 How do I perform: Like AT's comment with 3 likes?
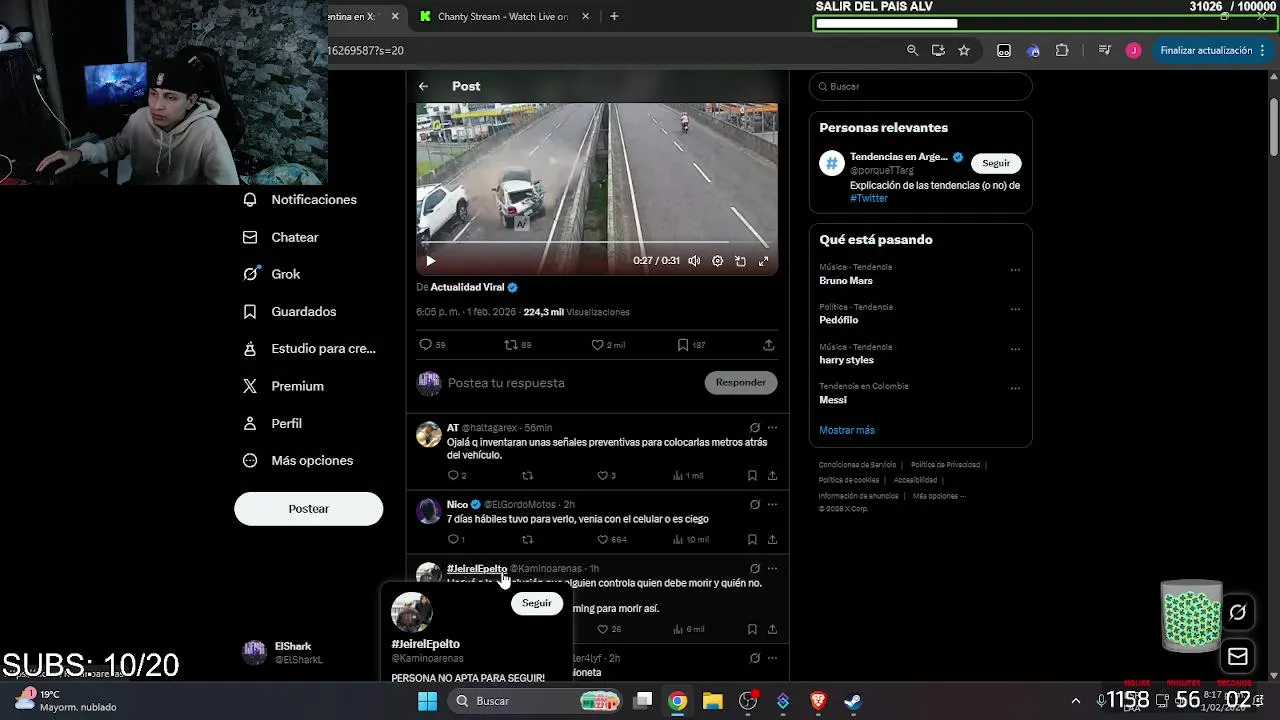pos(606,476)
